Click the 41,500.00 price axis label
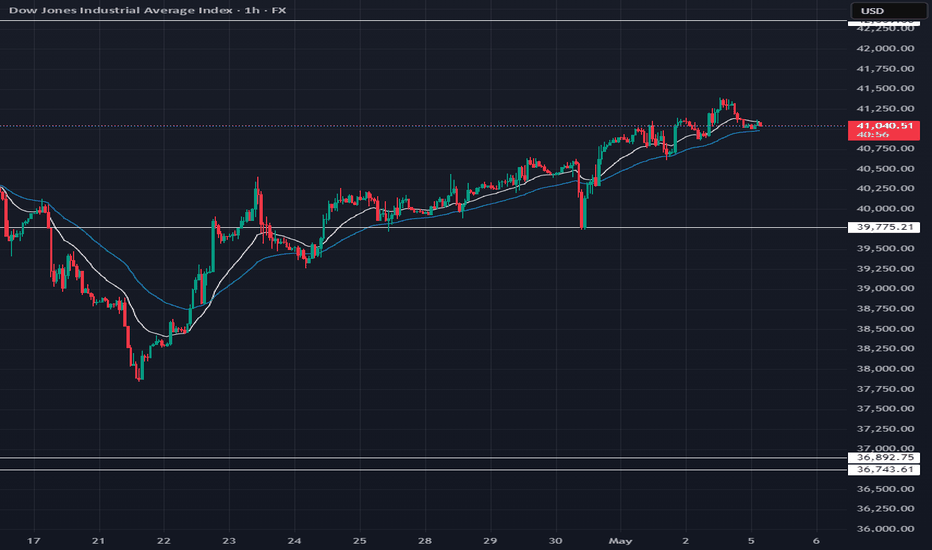 tap(885, 88)
